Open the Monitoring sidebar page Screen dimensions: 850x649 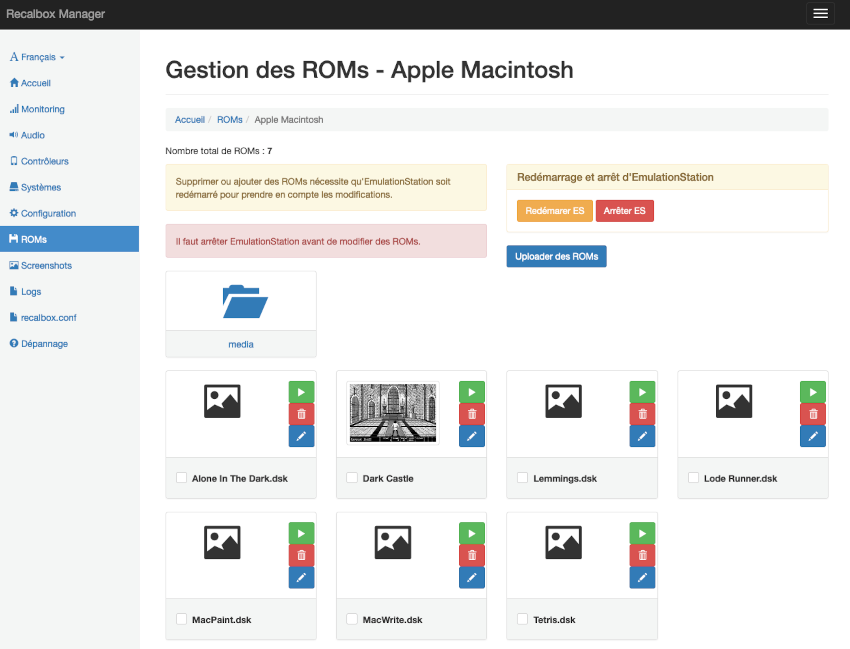pos(69,109)
